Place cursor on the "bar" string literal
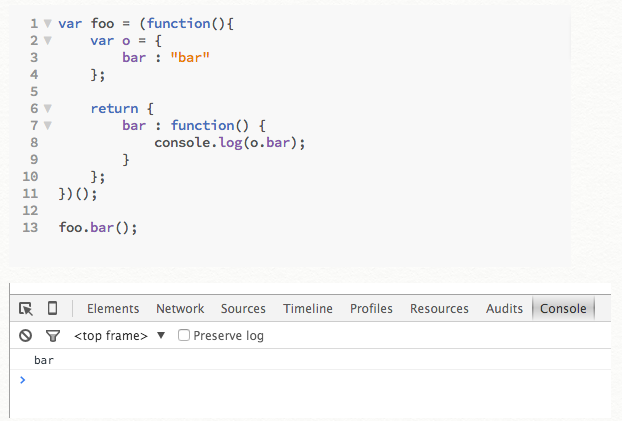Screen dimensions: 622x421 point(190,58)
